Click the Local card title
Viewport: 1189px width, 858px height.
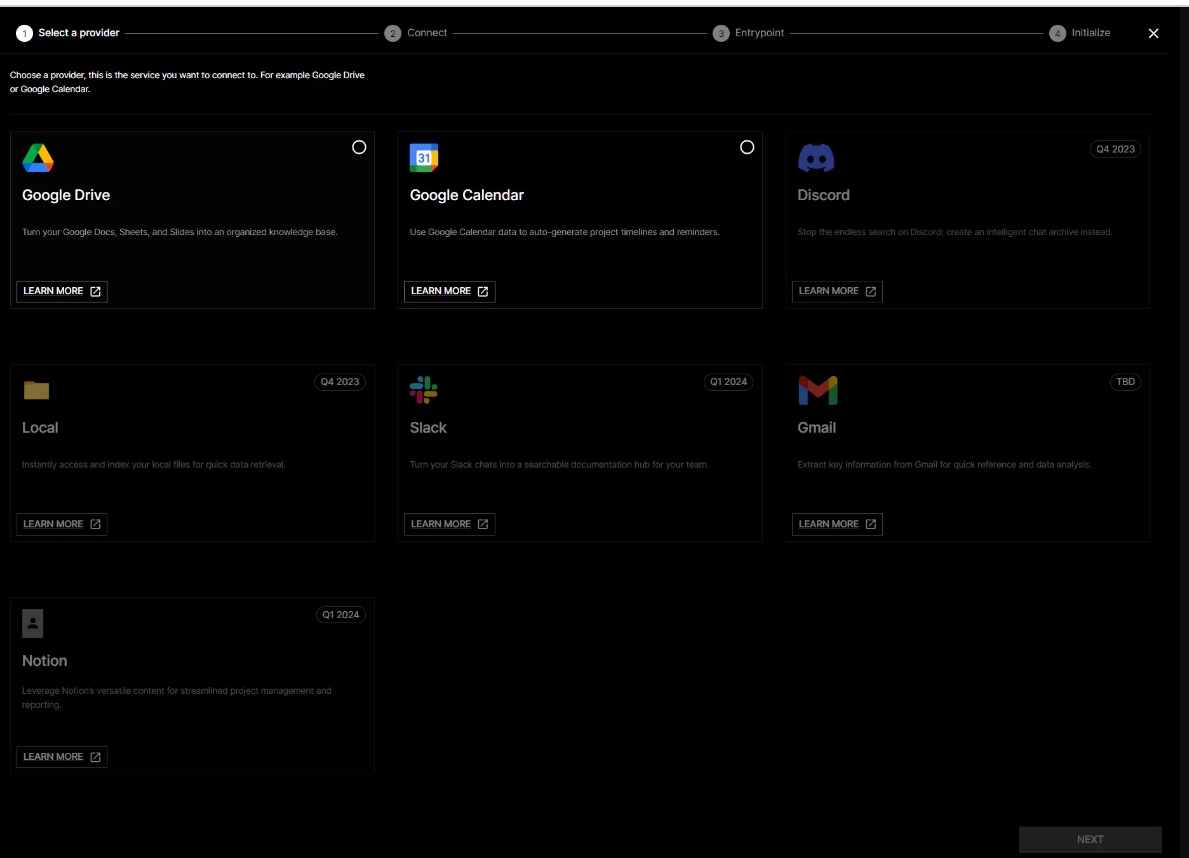tap(40, 428)
